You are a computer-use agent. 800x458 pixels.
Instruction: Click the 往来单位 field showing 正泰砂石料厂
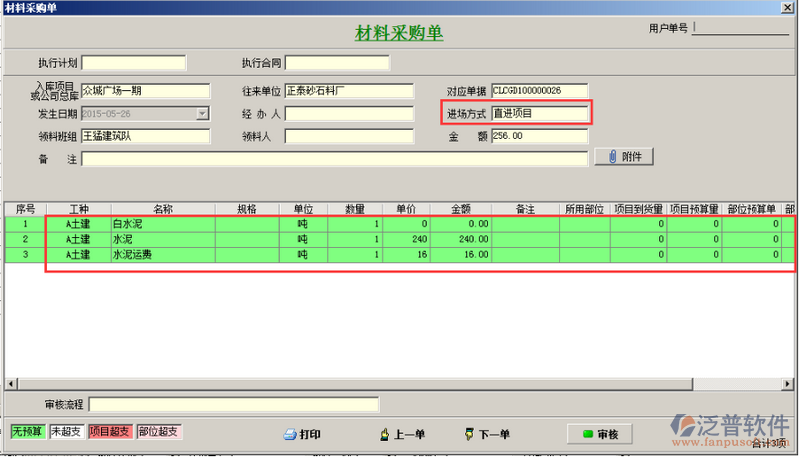(x=349, y=91)
